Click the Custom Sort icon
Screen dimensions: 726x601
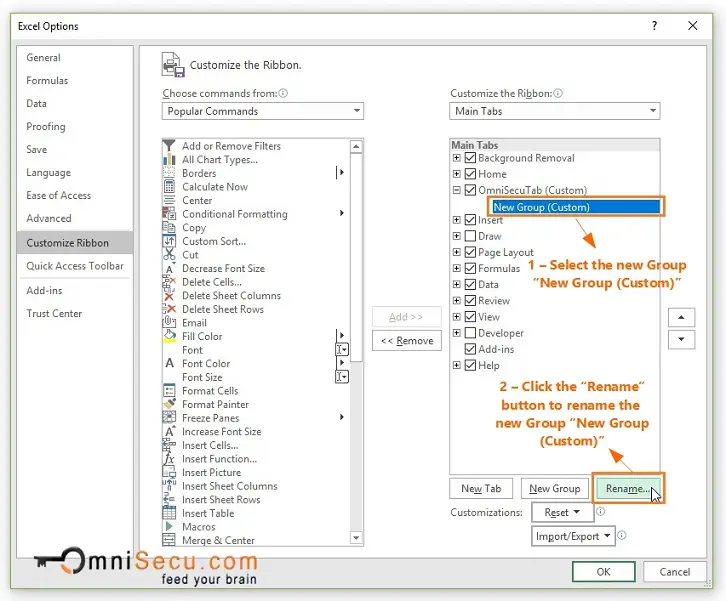click(x=169, y=241)
